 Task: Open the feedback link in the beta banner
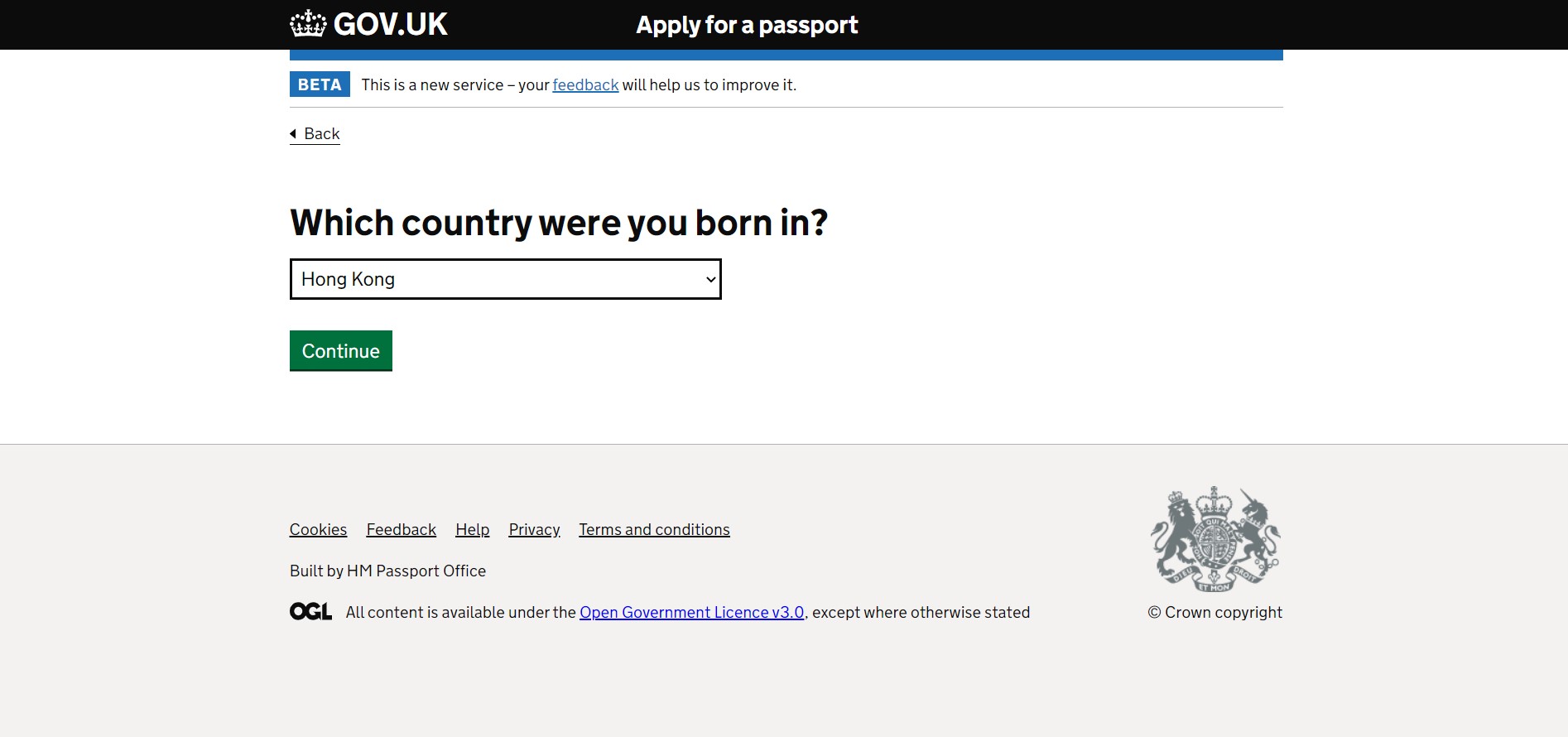[x=585, y=85]
